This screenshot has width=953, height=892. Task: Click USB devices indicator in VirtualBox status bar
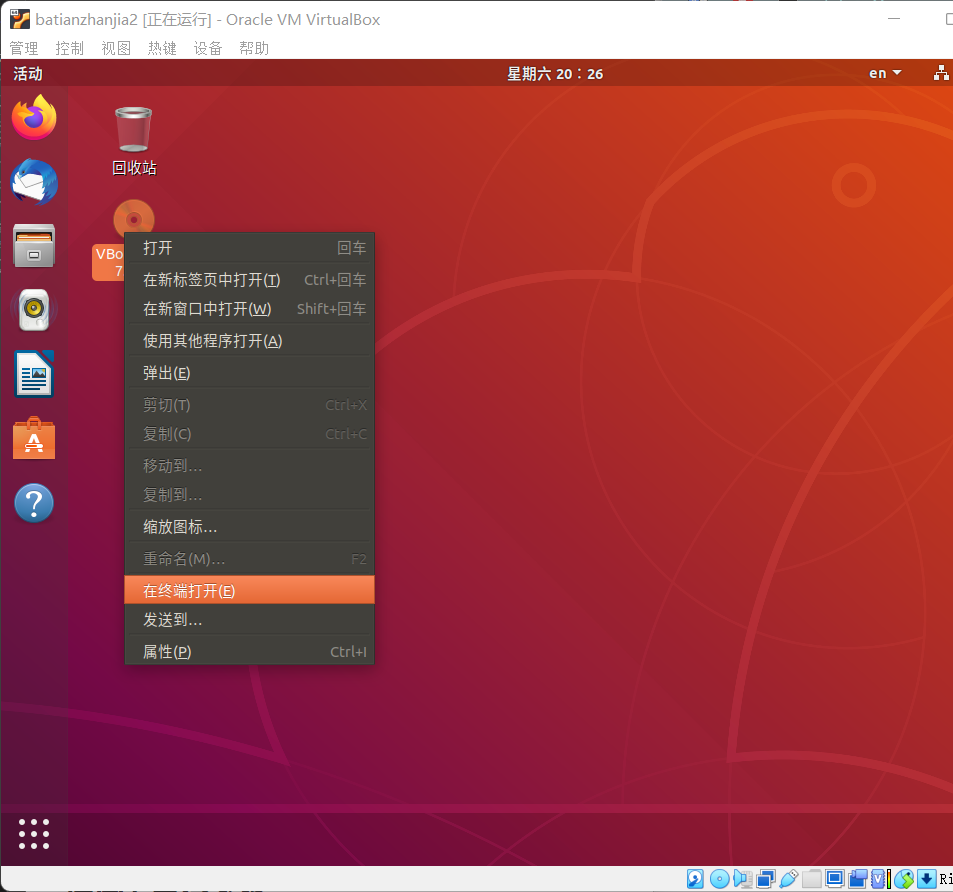coord(789,879)
